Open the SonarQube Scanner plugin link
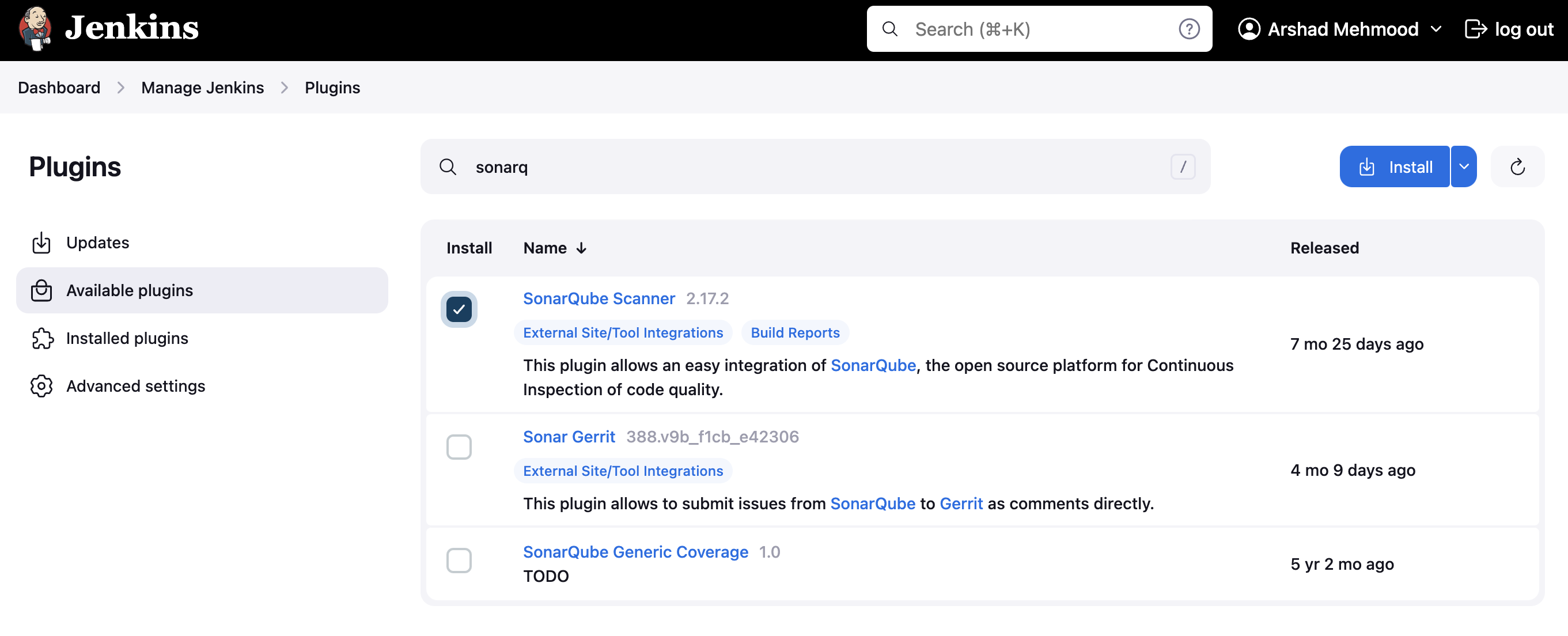 [599, 298]
